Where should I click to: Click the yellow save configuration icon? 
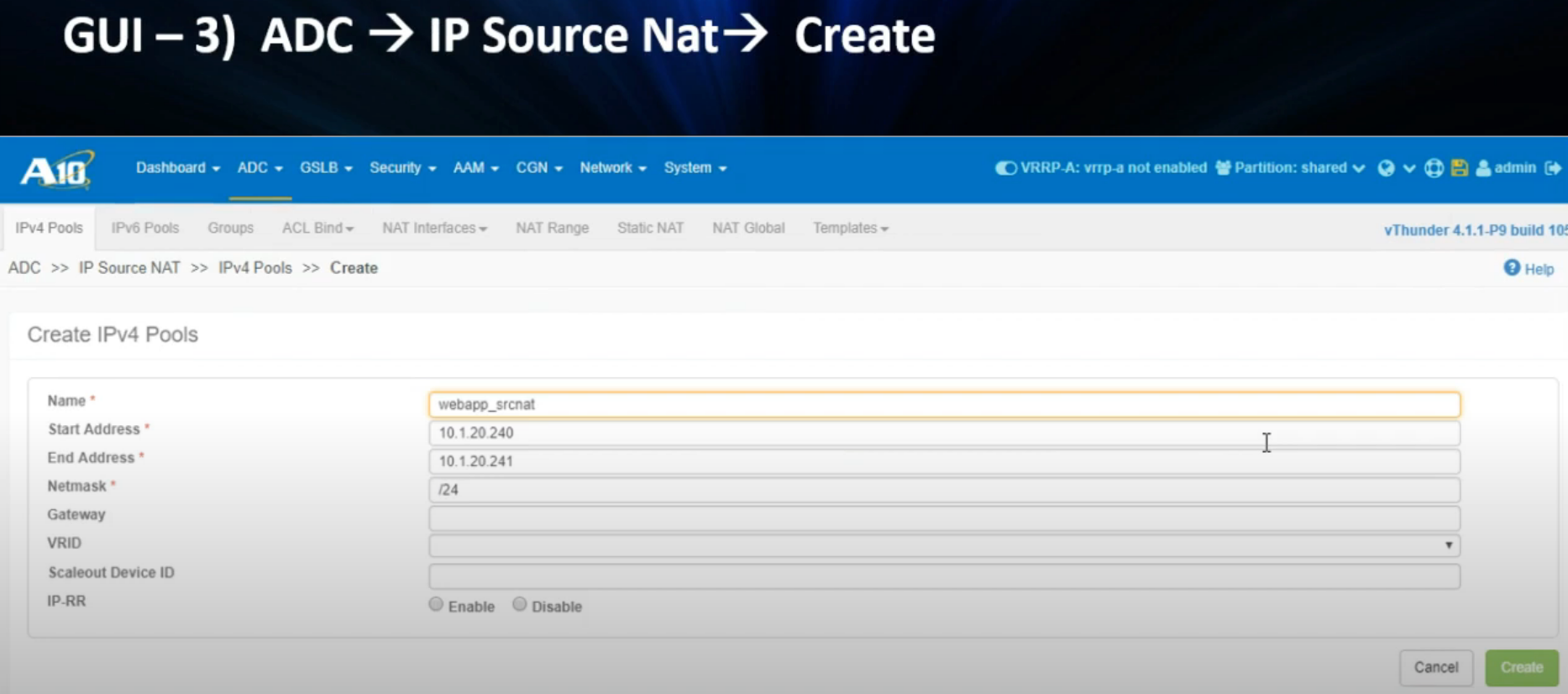pos(1460,168)
